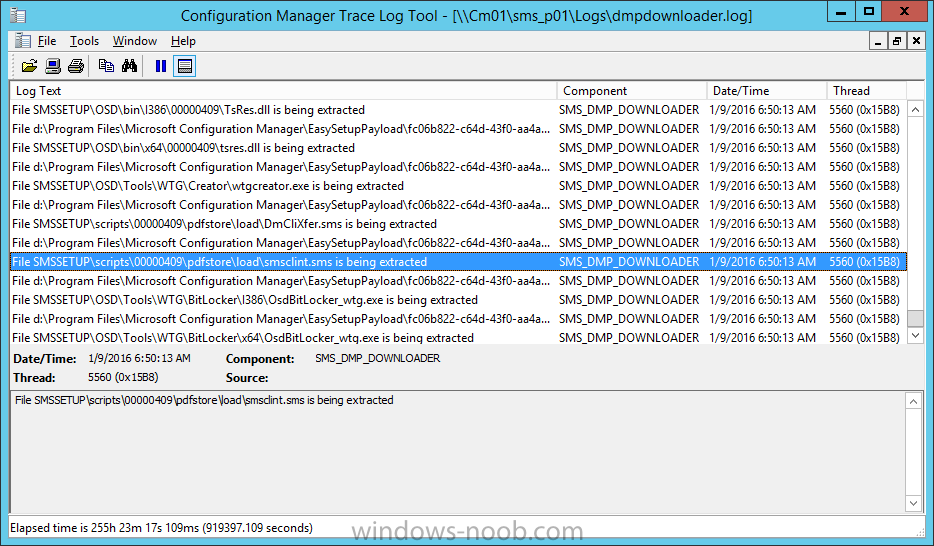Viewport: 934px width, 546px height.
Task: Click the details pane scroll down arrow
Action: [913, 503]
